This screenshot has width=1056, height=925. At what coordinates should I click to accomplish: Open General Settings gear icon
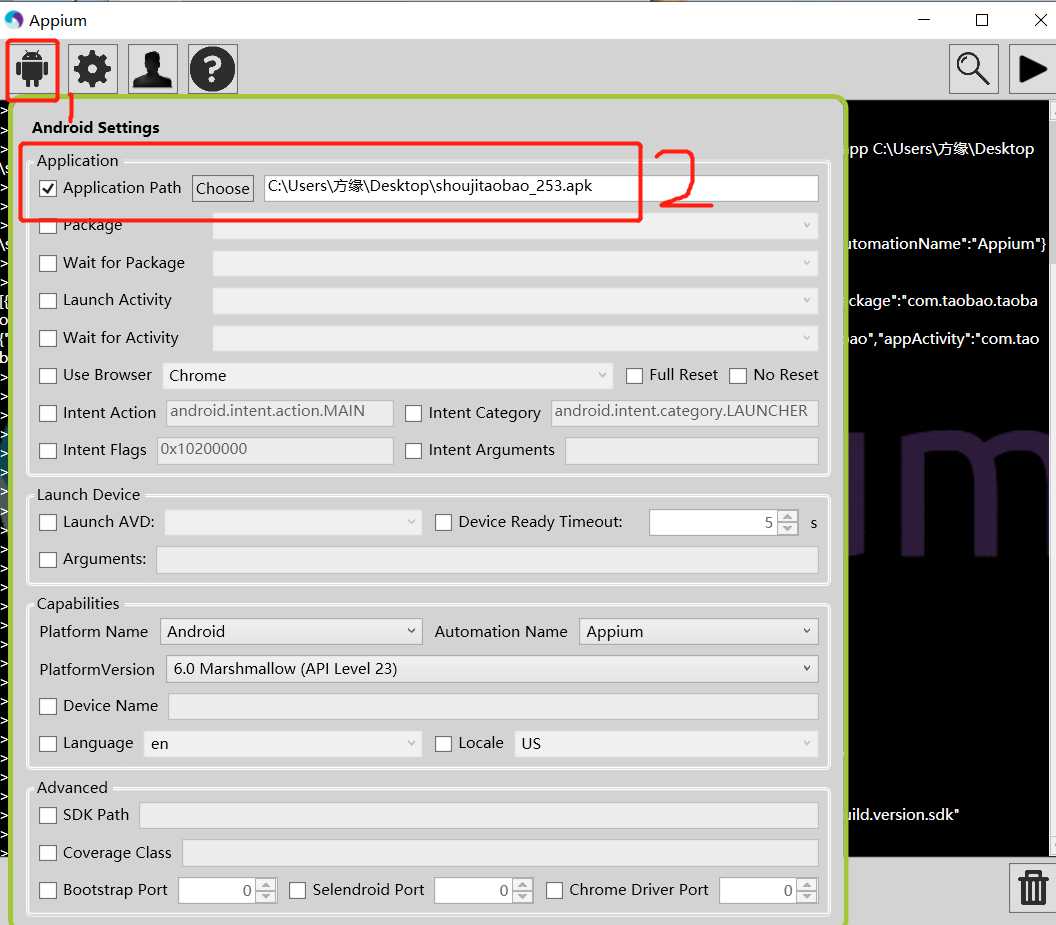92,69
